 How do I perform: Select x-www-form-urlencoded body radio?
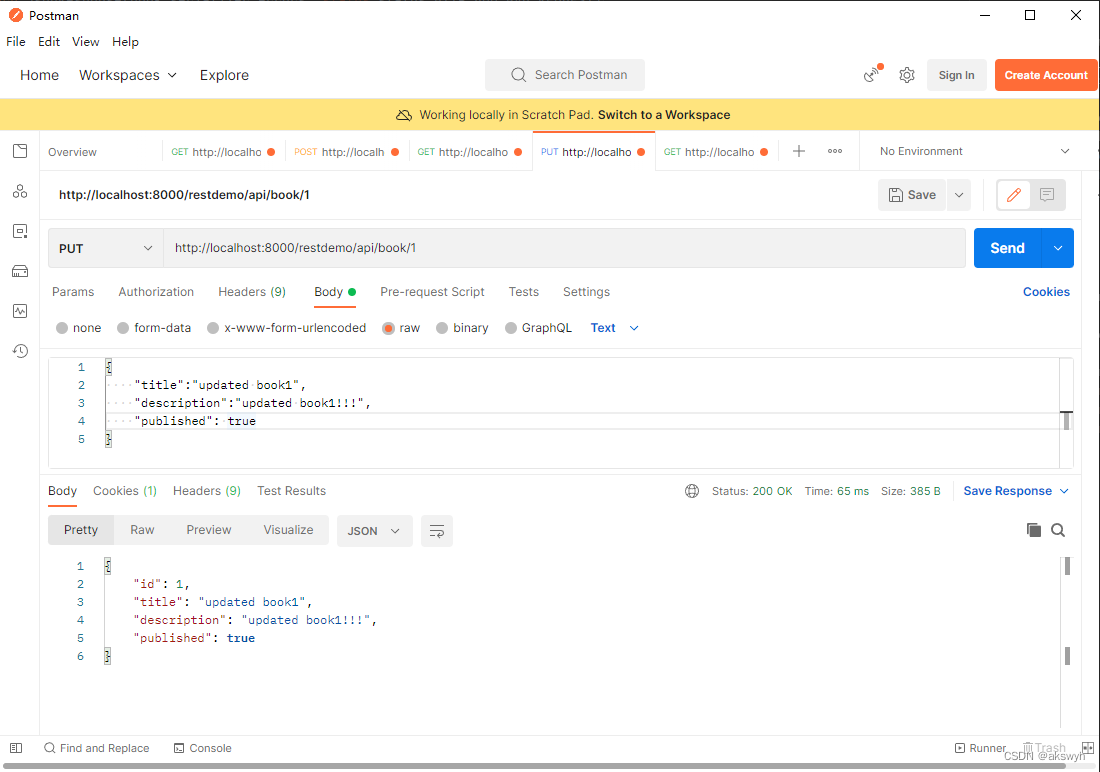[x=213, y=328]
